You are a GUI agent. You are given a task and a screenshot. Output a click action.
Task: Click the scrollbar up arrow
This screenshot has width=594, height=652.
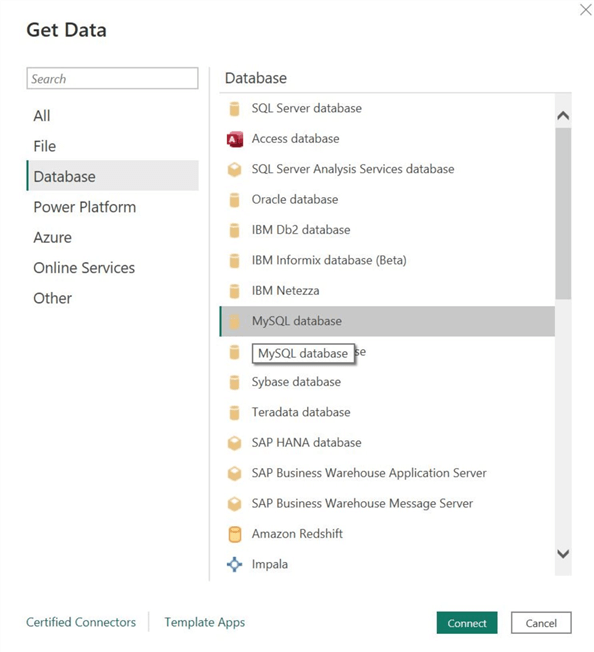pyautogui.click(x=563, y=116)
